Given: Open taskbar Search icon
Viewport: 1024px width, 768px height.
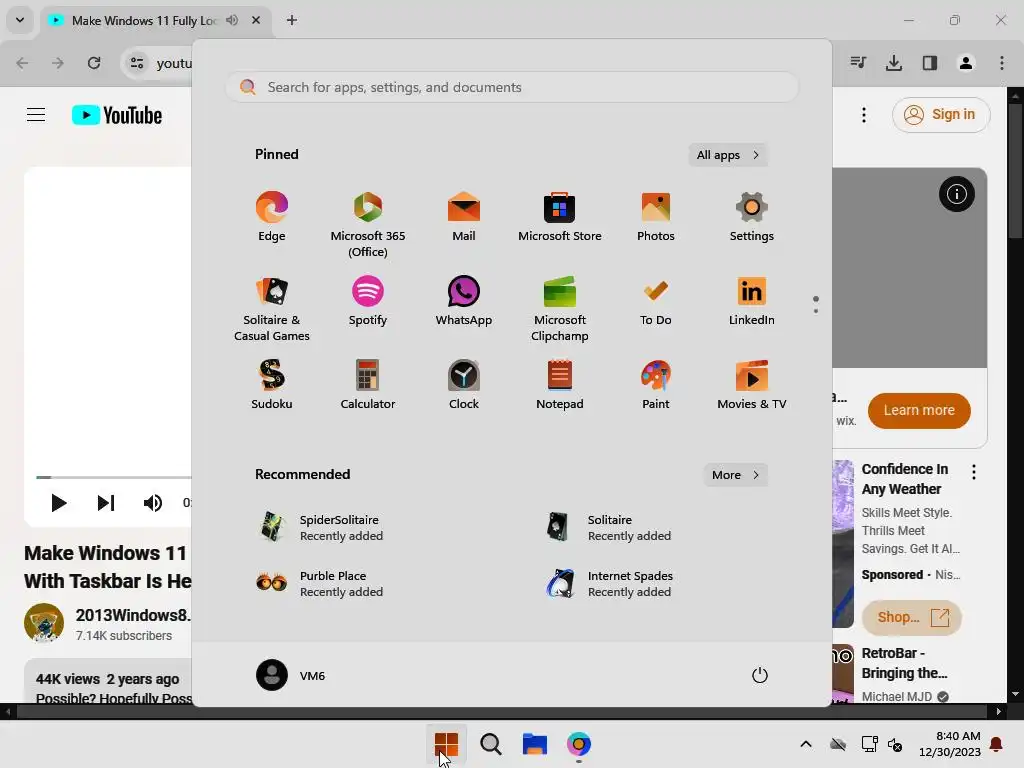Looking at the screenshot, I should coord(490,744).
